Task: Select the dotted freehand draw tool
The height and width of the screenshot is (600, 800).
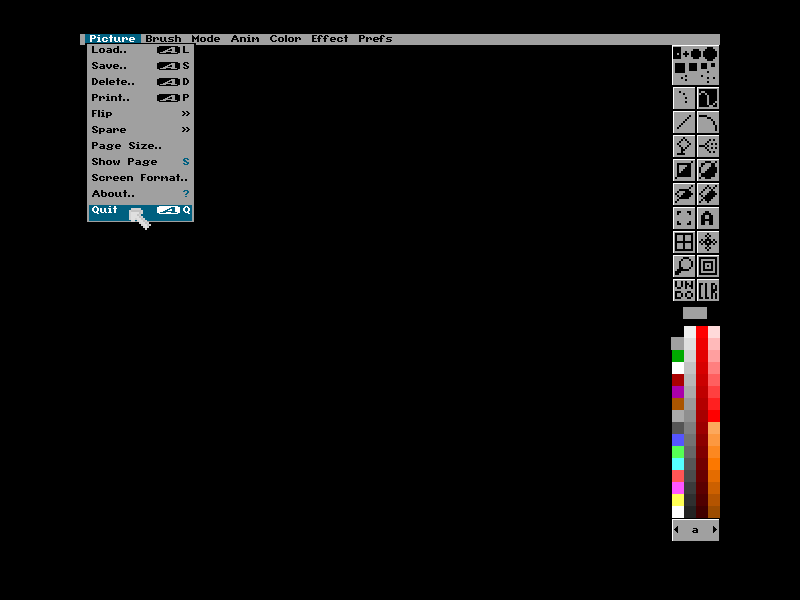Action: 684,98
